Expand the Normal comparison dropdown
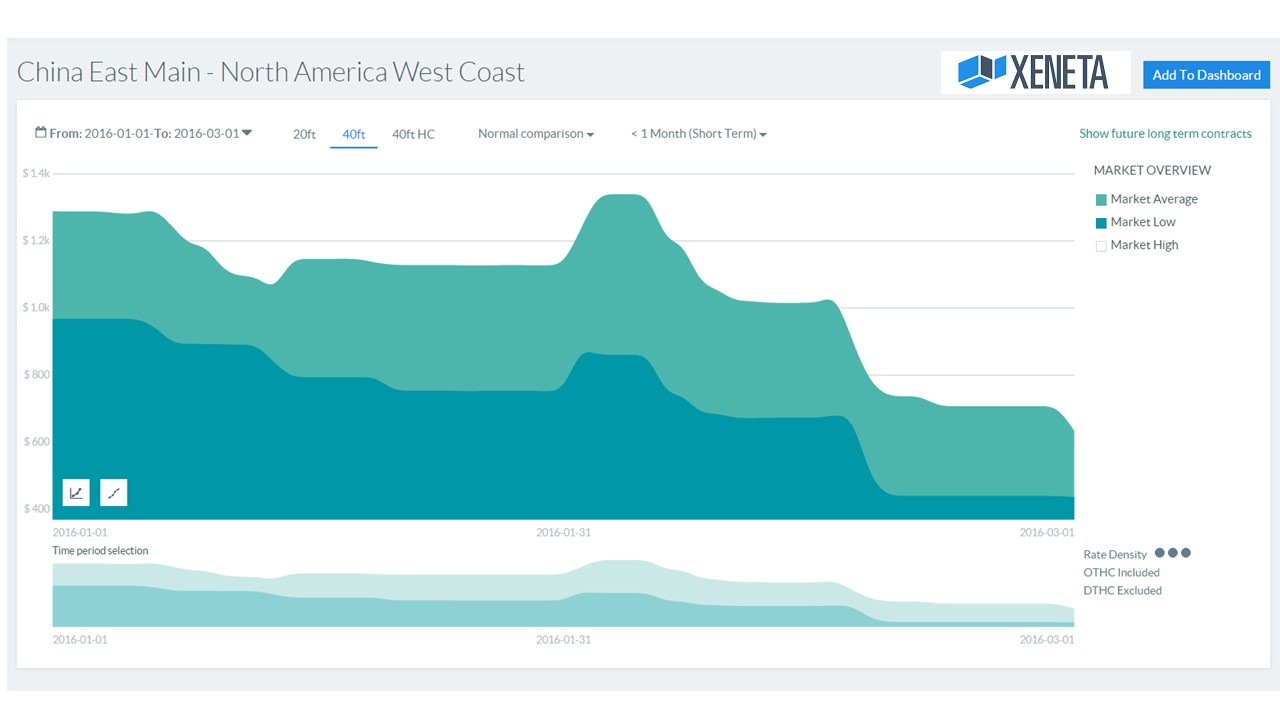This screenshot has height=720, width=1280. pos(535,134)
